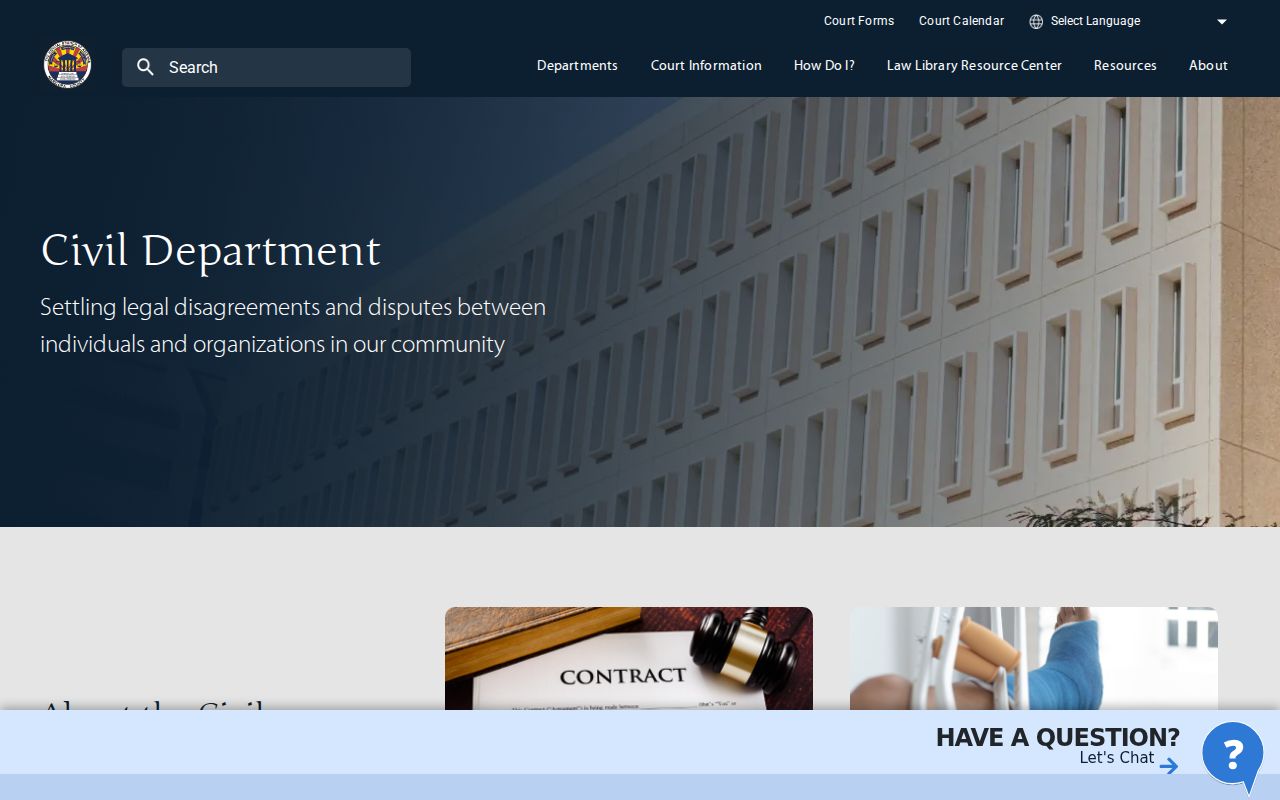Go to Court Forms link
This screenshot has width=1280, height=800.
tap(859, 21)
